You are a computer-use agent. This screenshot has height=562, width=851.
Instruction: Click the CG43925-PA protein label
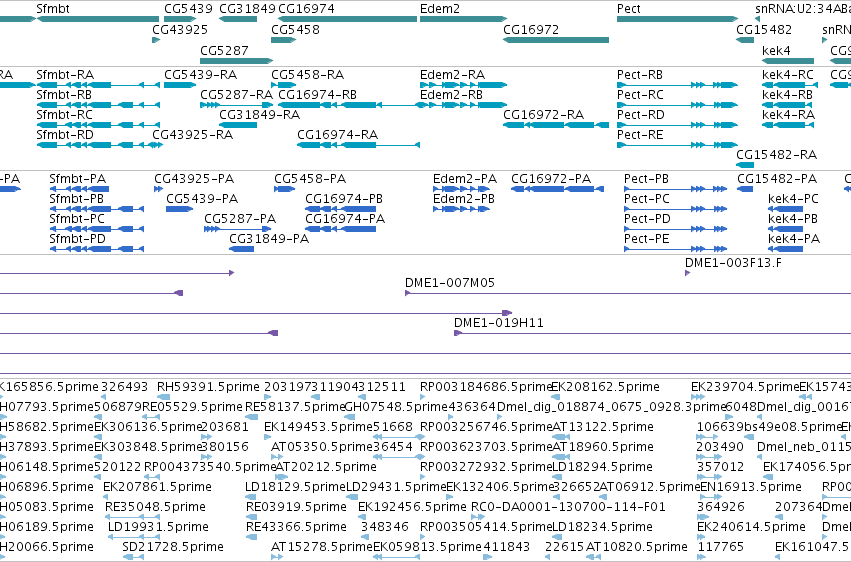(194, 178)
